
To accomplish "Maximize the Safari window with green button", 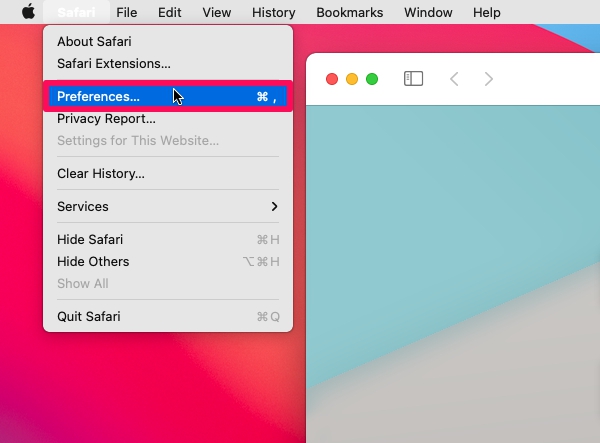I will 372,79.
